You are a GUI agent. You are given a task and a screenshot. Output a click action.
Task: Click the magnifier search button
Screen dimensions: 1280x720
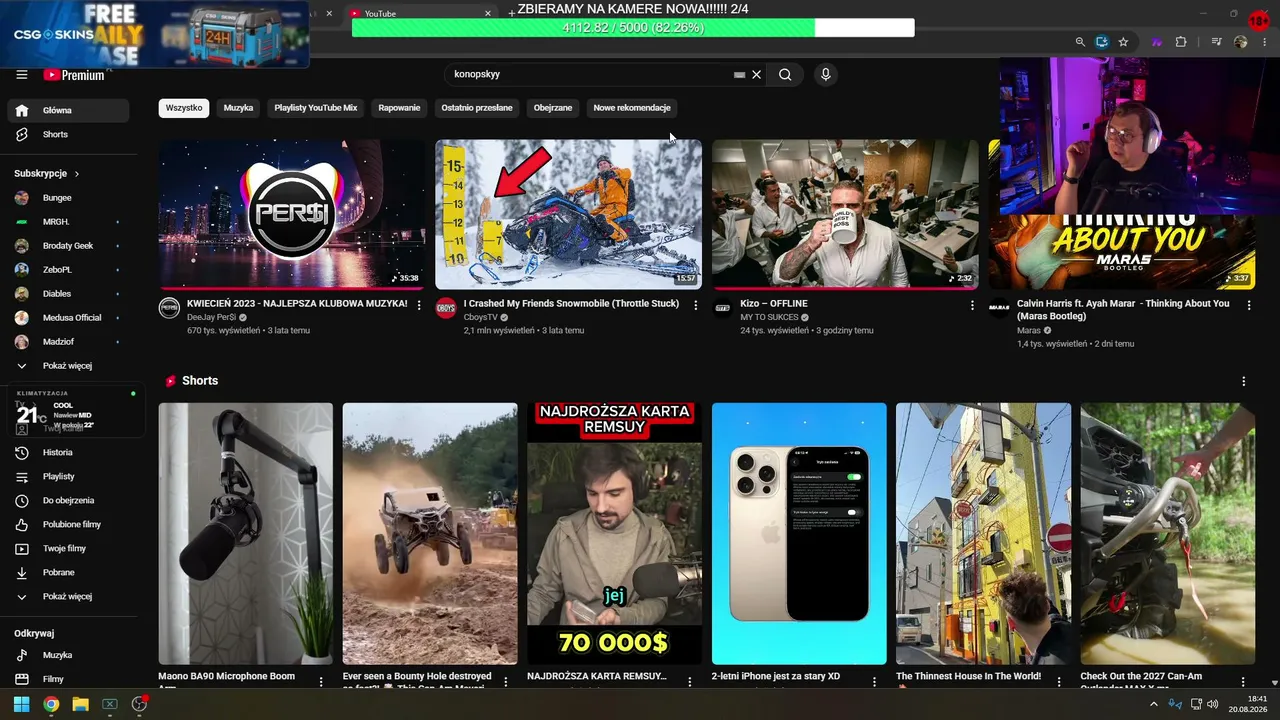point(785,74)
